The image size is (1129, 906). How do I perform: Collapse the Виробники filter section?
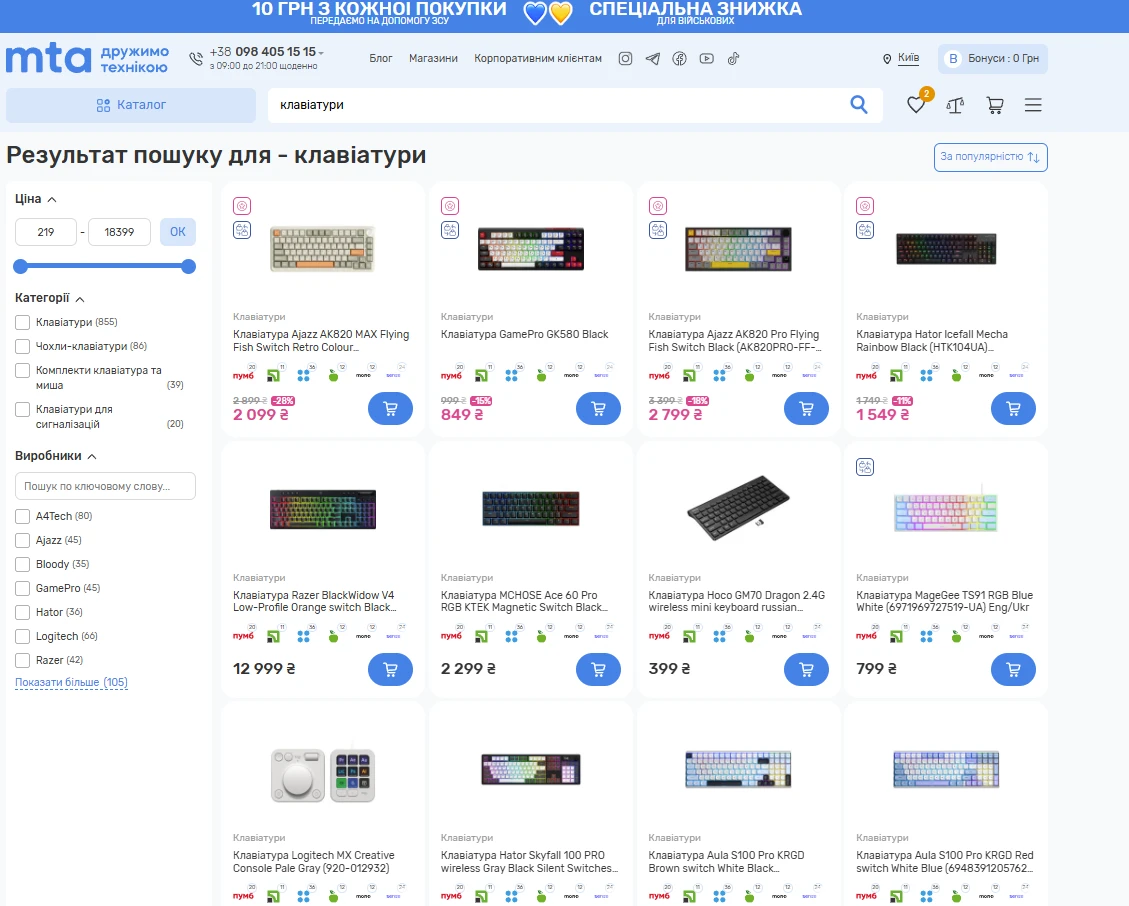click(x=56, y=456)
